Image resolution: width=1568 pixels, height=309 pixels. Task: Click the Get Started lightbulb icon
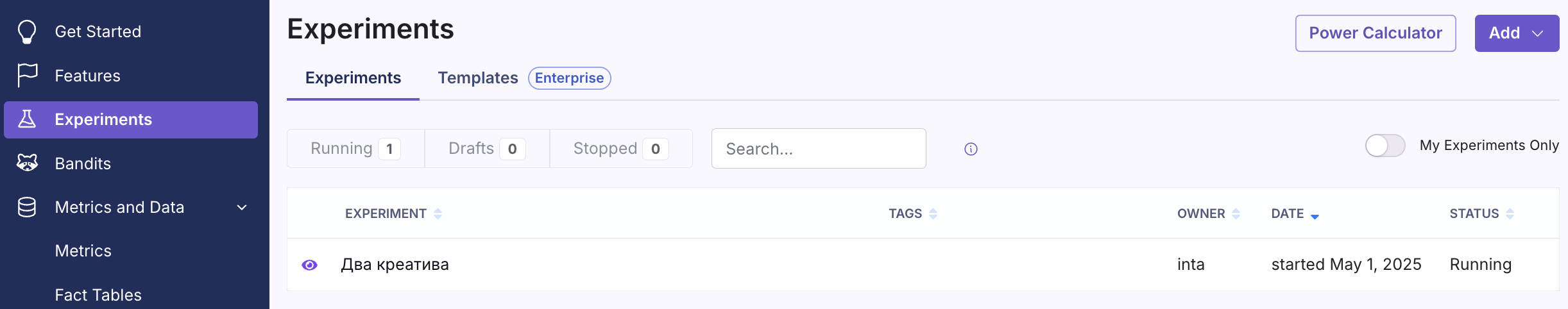click(x=27, y=31)
